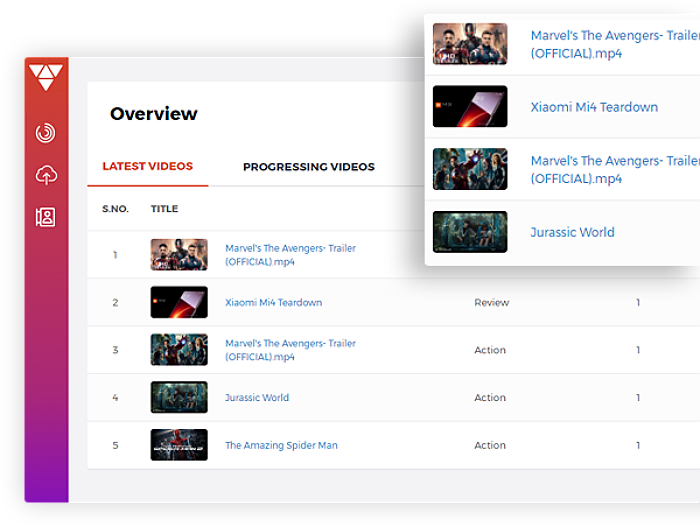The width and height of the screenshot is (700, 527).
Task: Switch to the Latest Videos tab
Action: (x=148, y=166)
